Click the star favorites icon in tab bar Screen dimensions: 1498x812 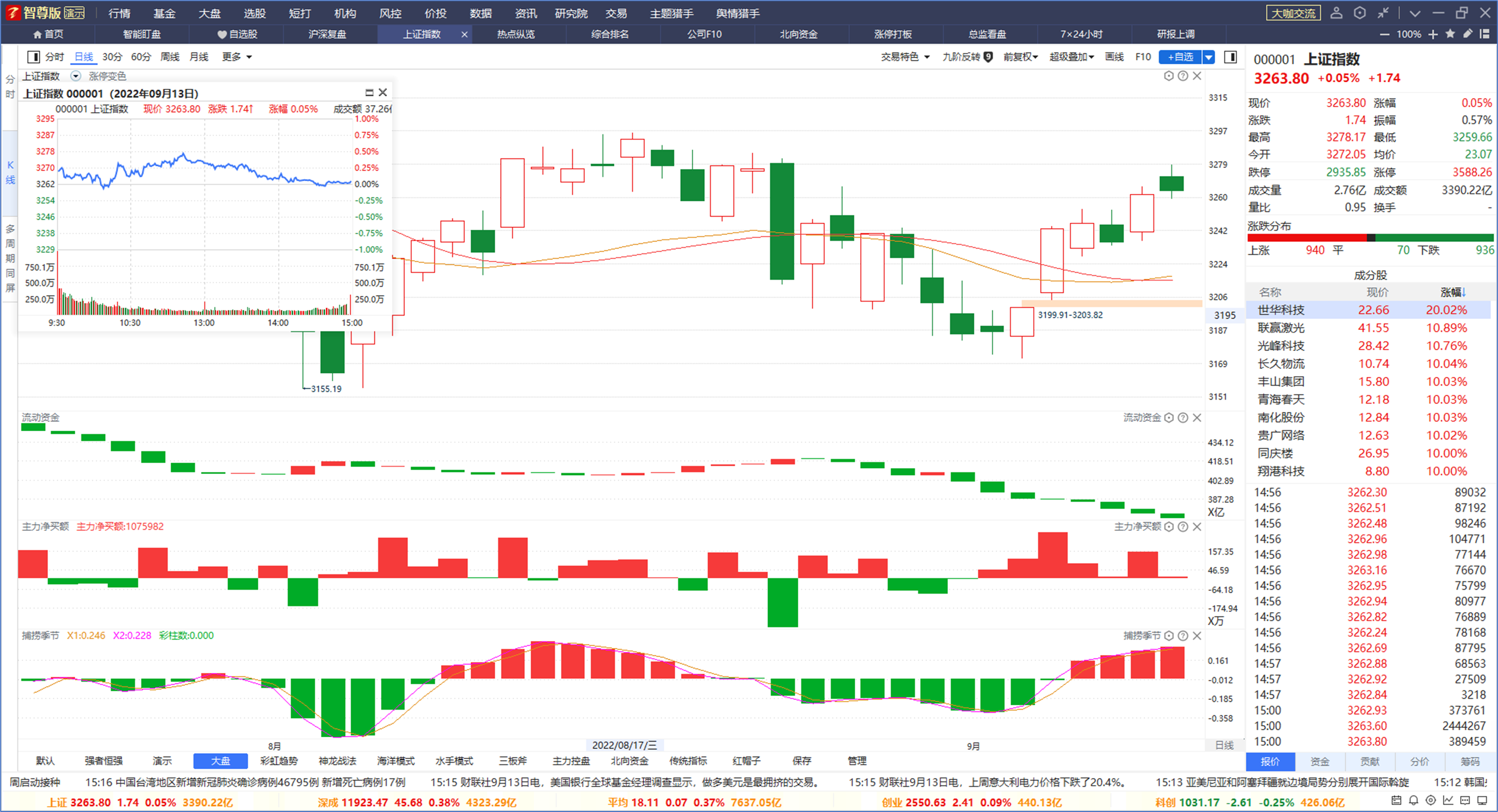[x=1450, y=34]
